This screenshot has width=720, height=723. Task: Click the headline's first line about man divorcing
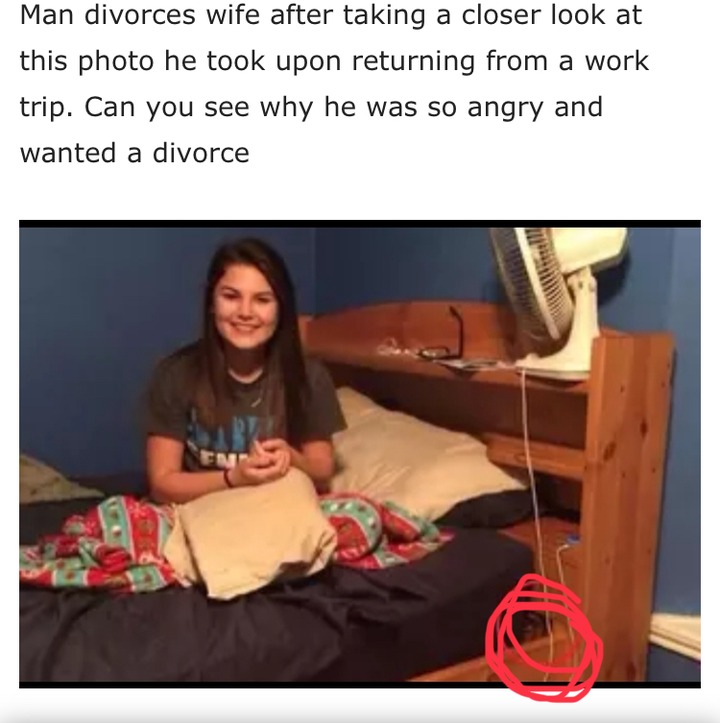pyautogui.click(x=331, y=15)
